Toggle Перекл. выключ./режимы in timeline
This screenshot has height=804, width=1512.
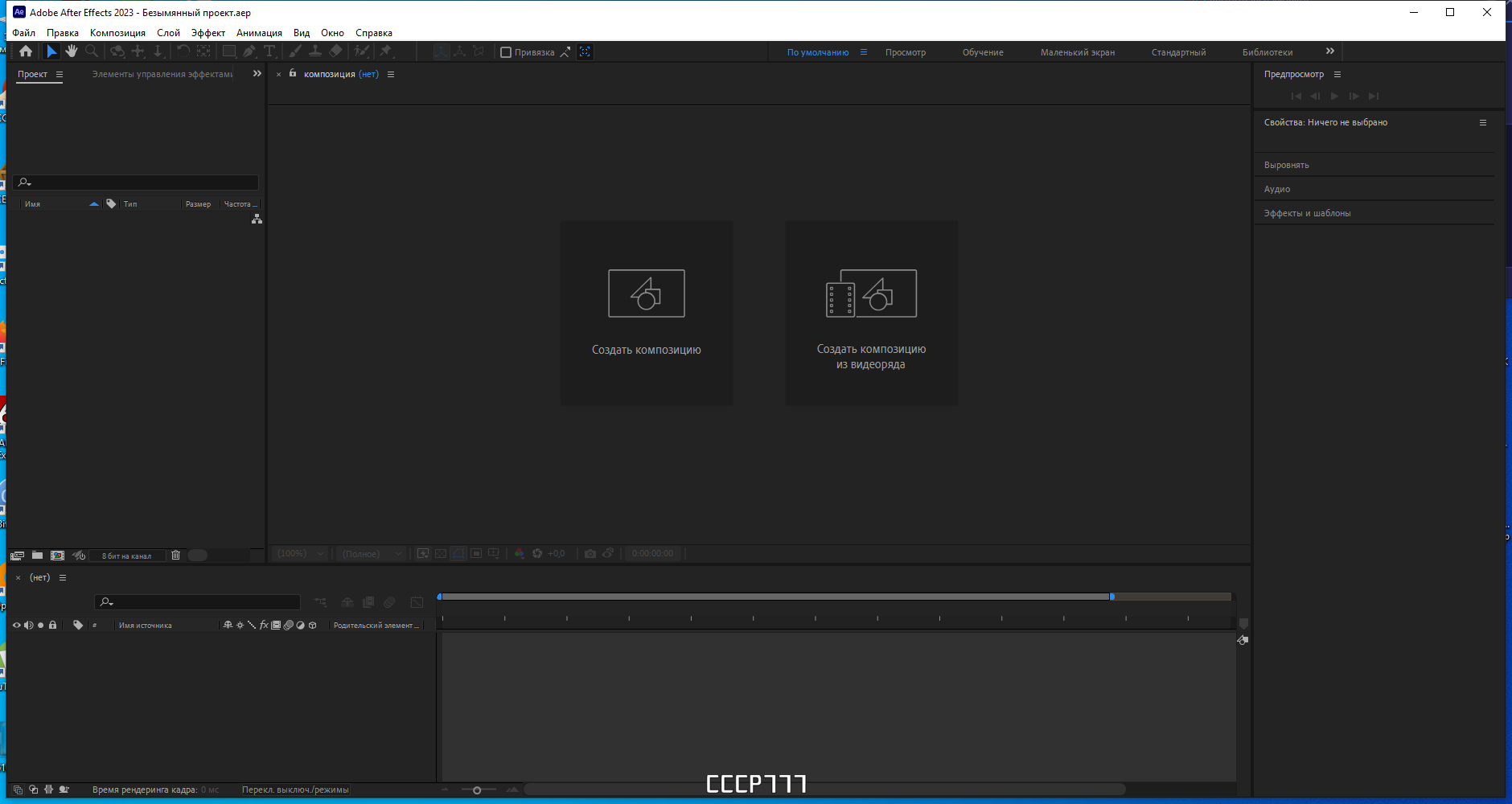click(295, 790)
